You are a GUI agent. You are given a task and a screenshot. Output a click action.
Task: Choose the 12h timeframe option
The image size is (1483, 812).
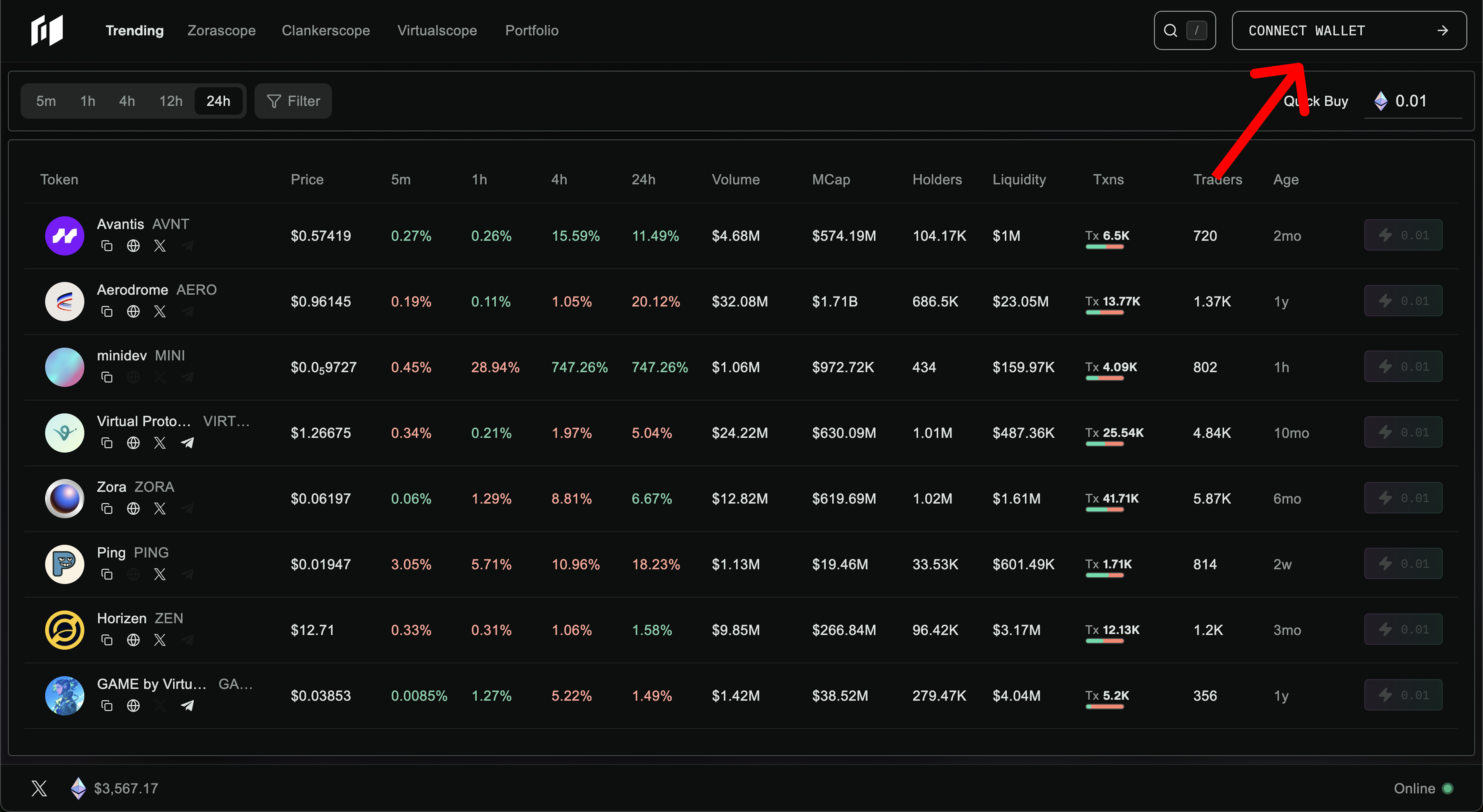point(170,101)
